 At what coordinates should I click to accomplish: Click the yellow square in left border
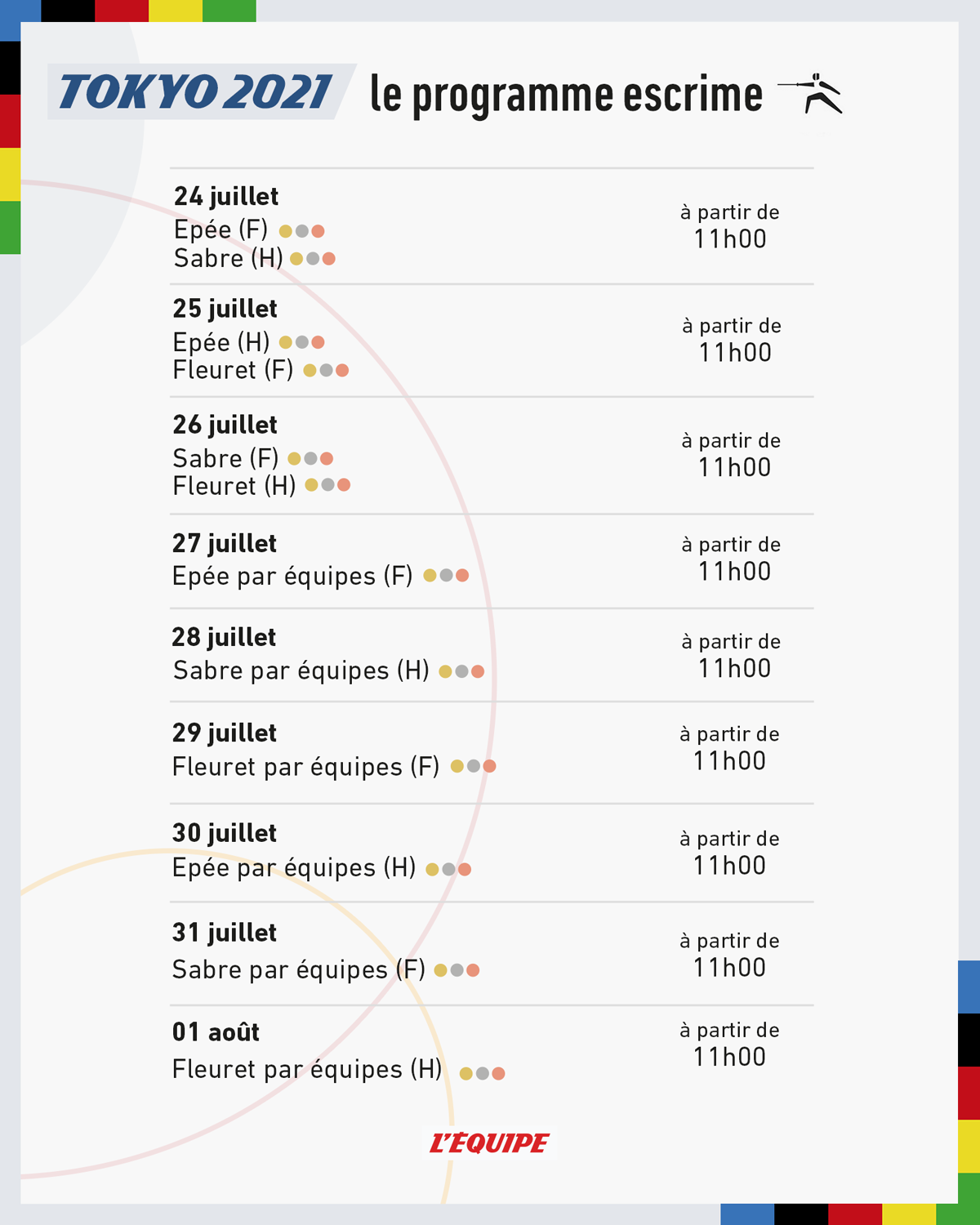[x=10, y=174]
